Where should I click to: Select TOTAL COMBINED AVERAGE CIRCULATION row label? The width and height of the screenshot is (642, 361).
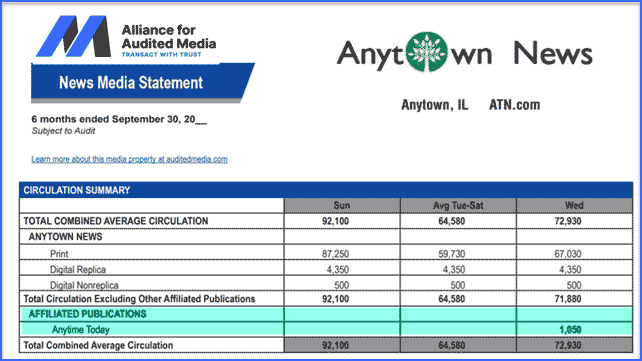click(x=116, y=221)
